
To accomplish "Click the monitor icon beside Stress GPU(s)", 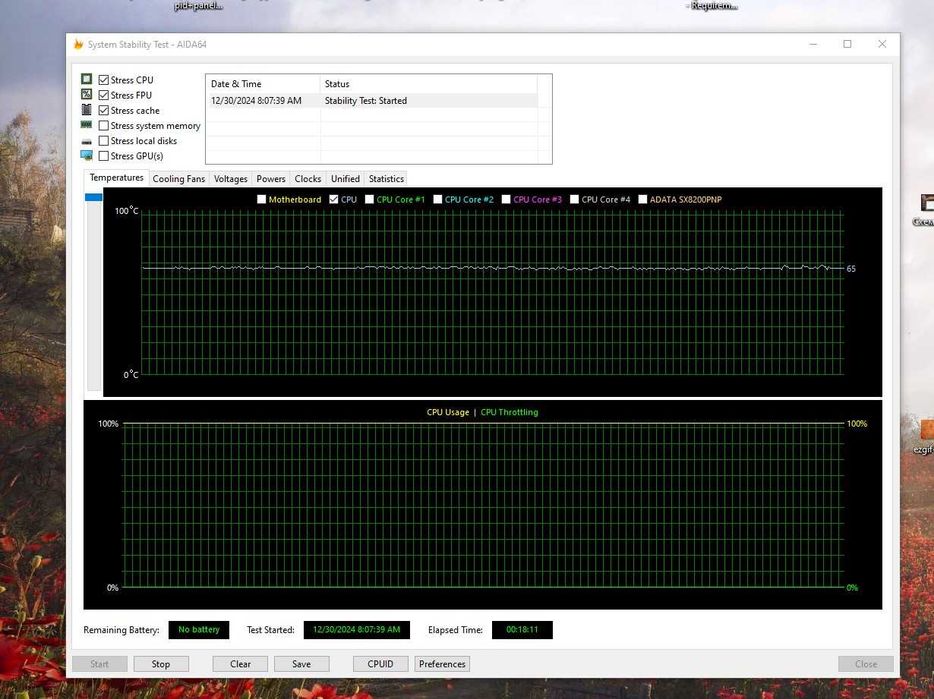I will coord(86,156).
